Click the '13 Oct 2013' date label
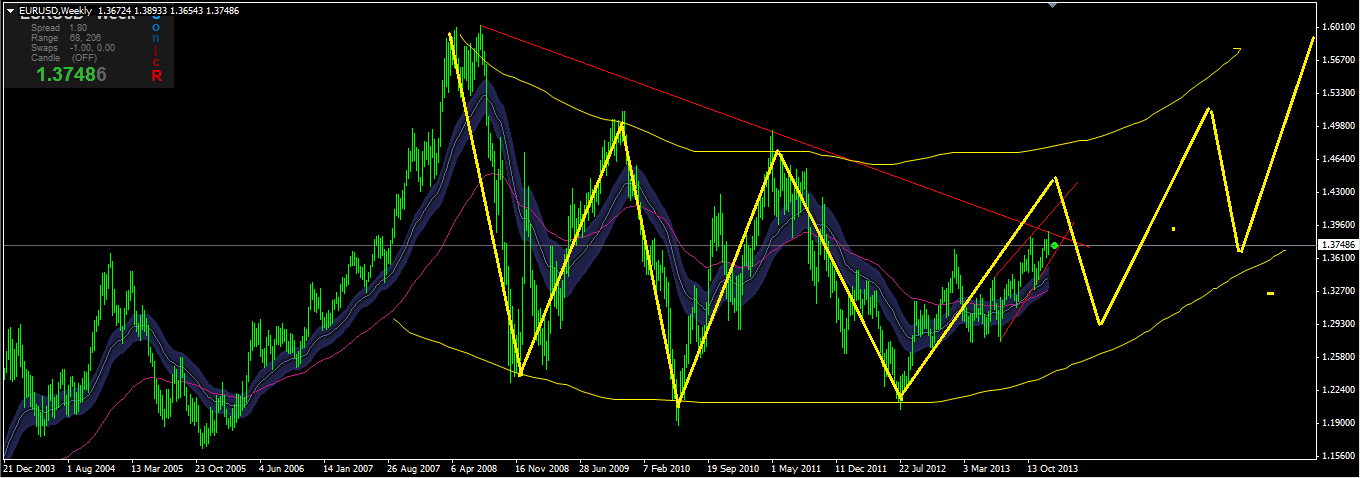 (1052, 468)
